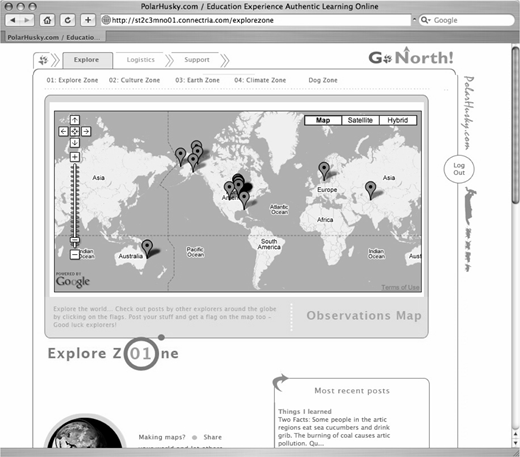Open the map Terms of Use link
520x457 pixels.
coord(400,287)
